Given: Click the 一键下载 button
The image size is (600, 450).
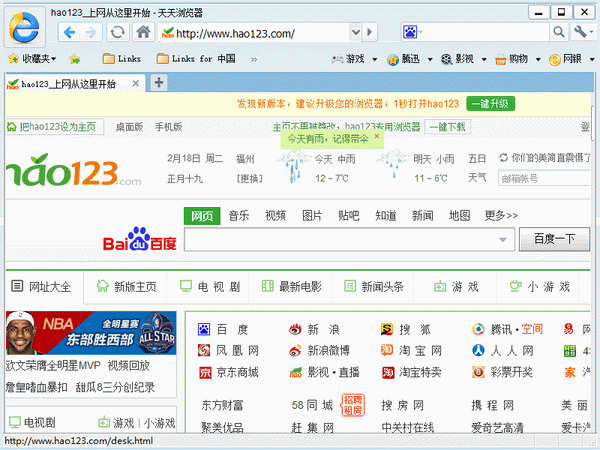Looking at the screenshot, I should point(447,127).
